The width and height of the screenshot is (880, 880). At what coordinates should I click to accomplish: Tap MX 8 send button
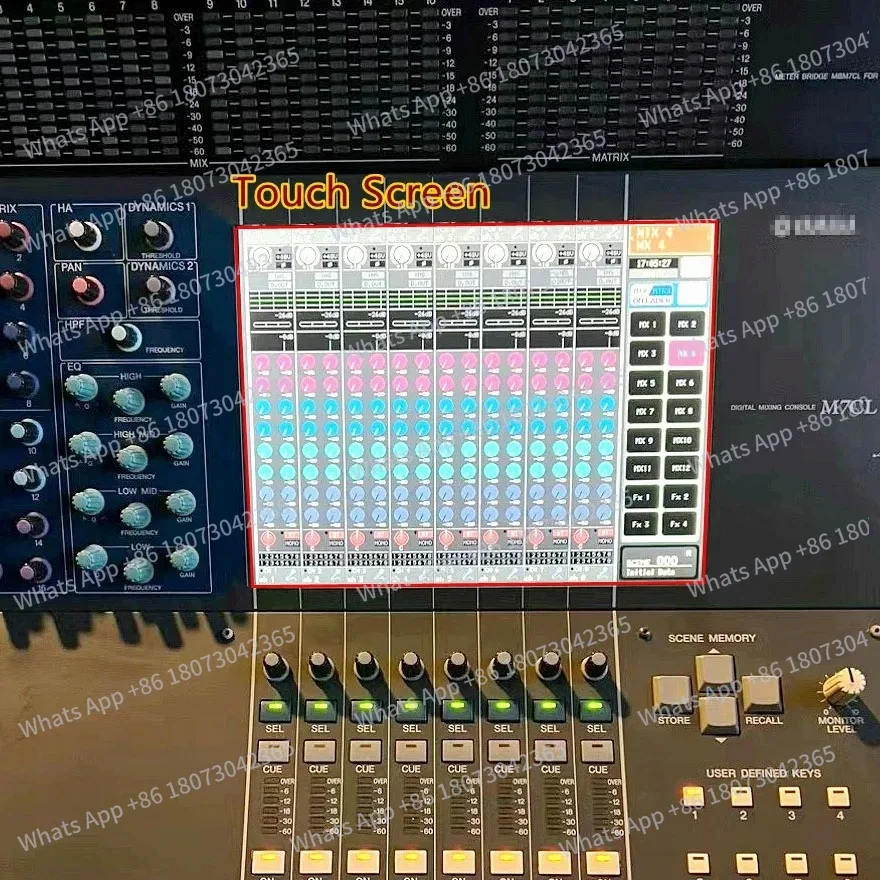(x=684, y=411)
